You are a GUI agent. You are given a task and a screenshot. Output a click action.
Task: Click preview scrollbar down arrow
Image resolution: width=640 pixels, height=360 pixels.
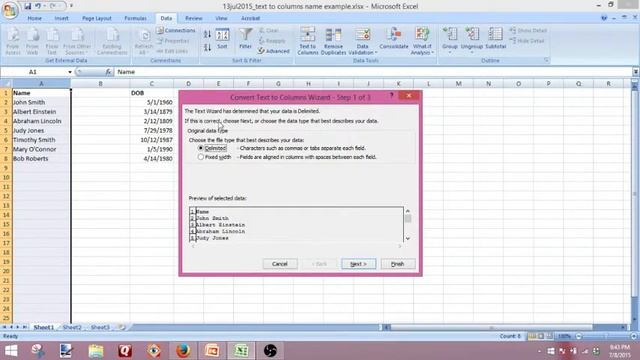point(408,238)
